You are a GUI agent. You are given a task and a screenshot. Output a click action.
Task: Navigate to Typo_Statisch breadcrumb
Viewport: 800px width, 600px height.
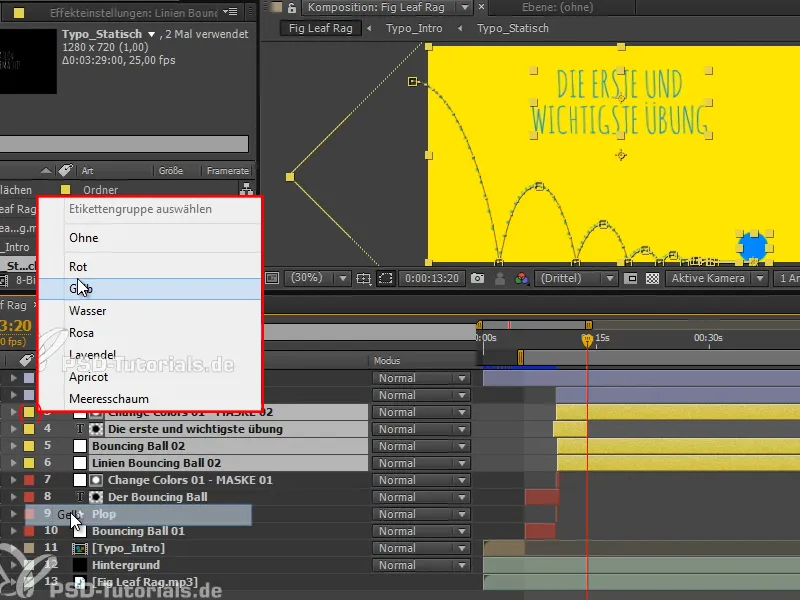click(x=513, y=28)
